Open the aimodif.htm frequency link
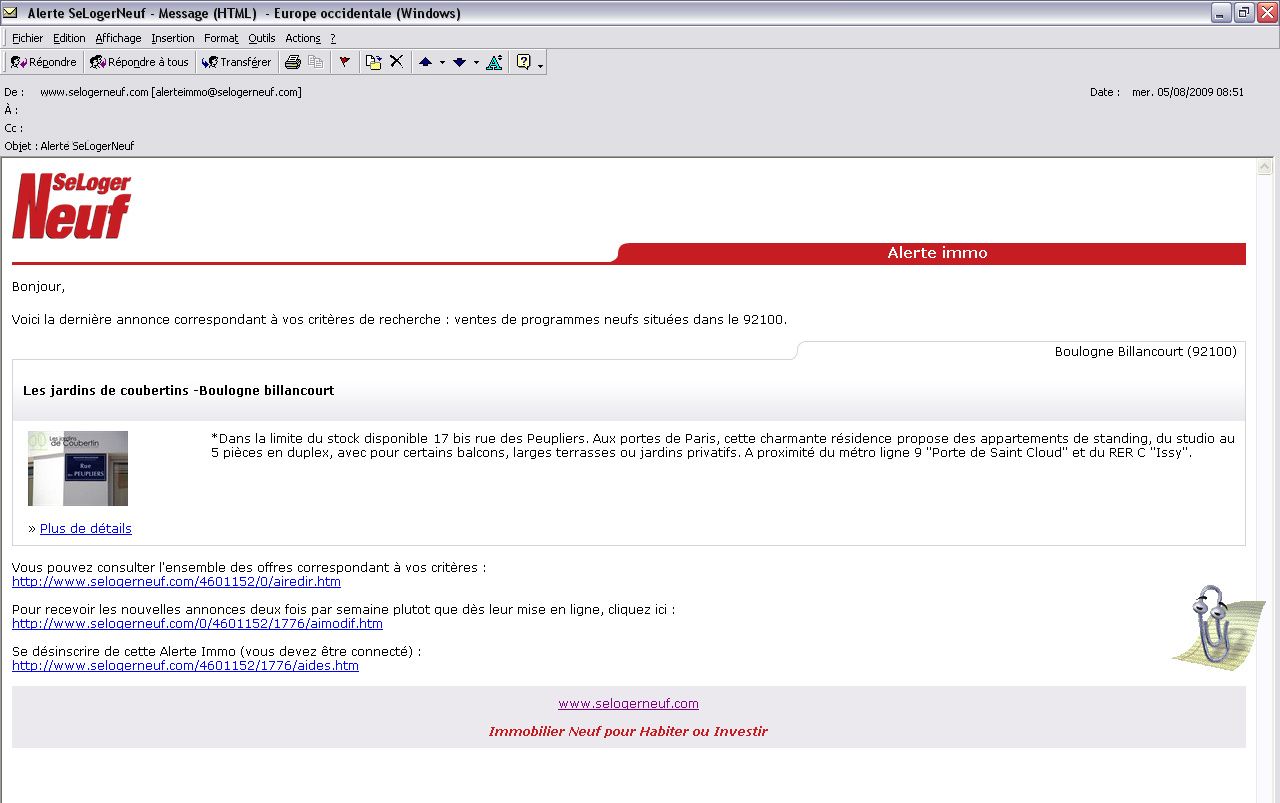1280x803 pixels. (x=197, y=623)
